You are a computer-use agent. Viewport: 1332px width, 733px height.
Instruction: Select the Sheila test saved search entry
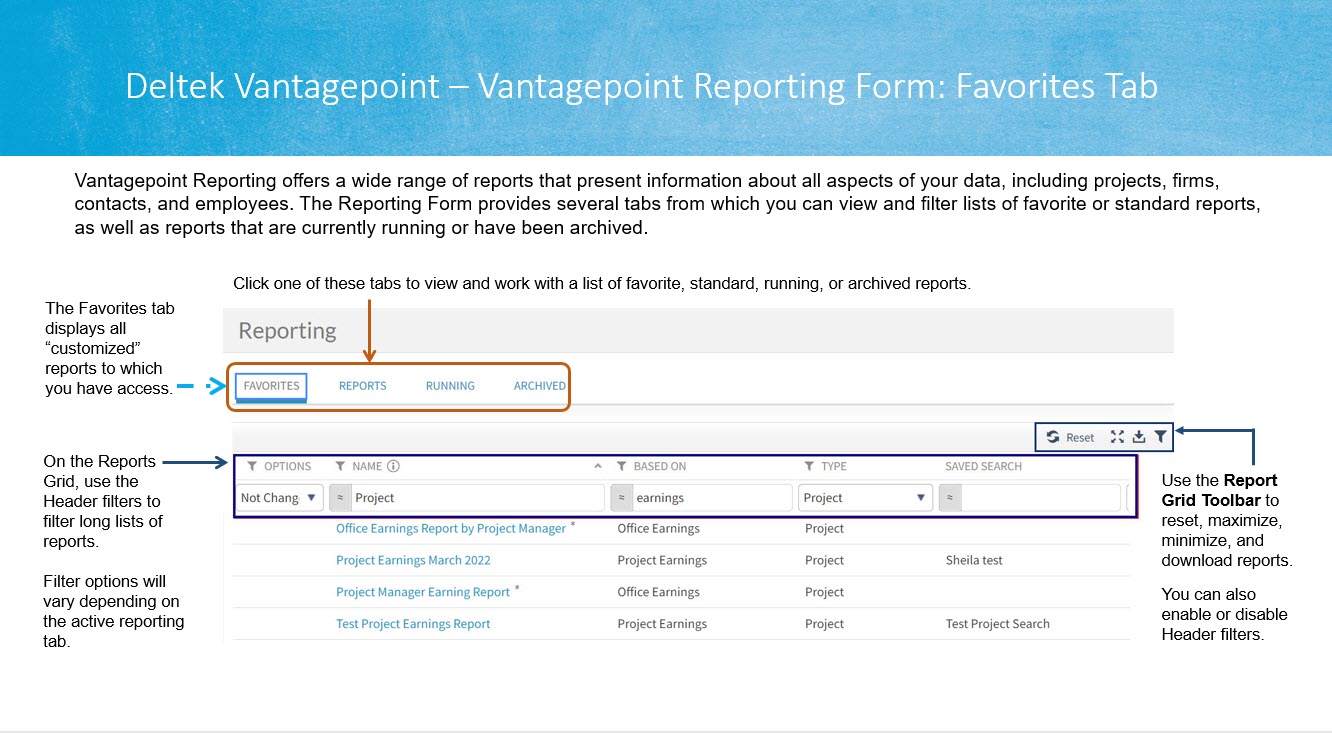click(974, 560)
